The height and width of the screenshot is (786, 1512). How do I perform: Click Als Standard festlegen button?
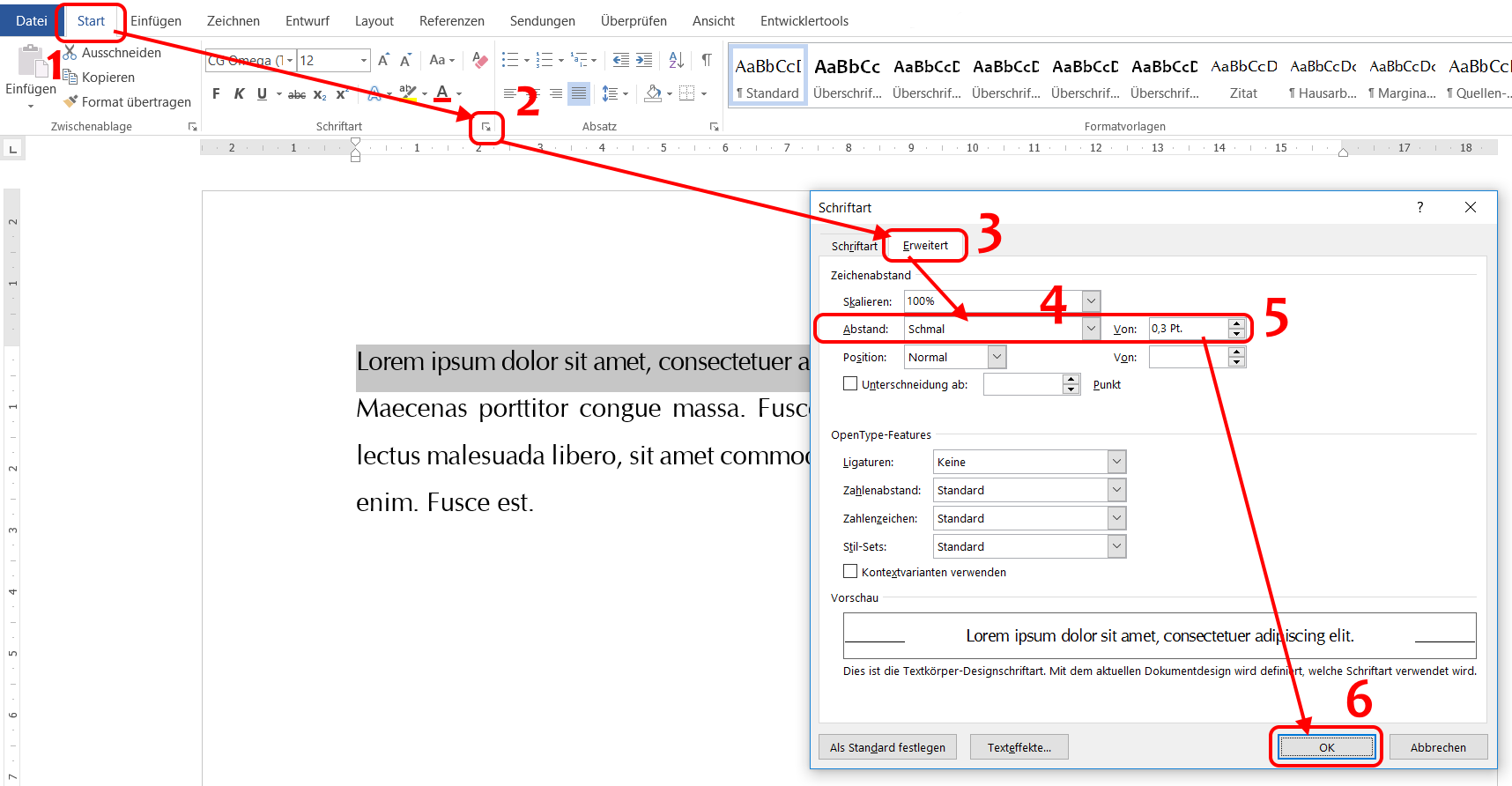point(887,747)
